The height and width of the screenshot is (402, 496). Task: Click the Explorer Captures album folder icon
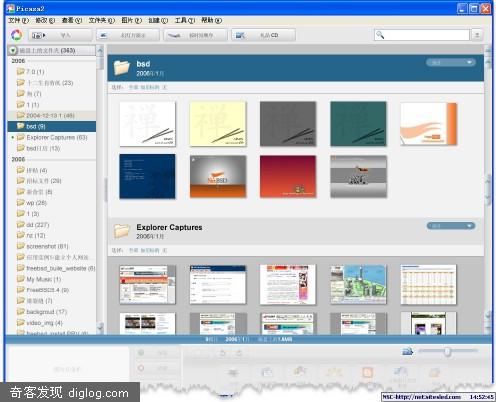[121, 231]
